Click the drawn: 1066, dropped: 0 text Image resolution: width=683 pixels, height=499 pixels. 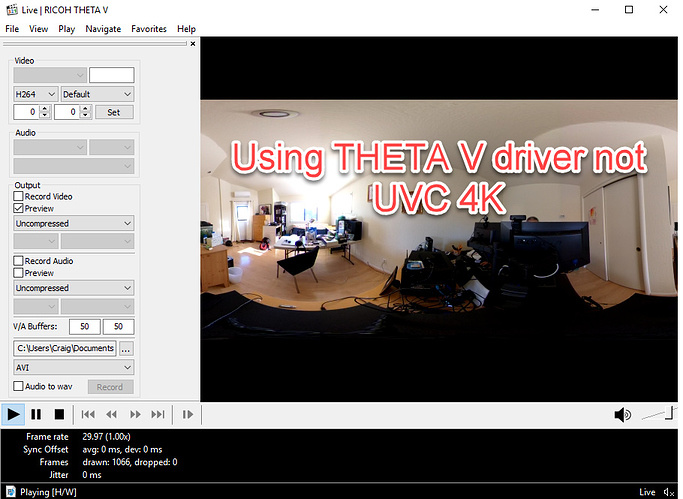[130, 462]
